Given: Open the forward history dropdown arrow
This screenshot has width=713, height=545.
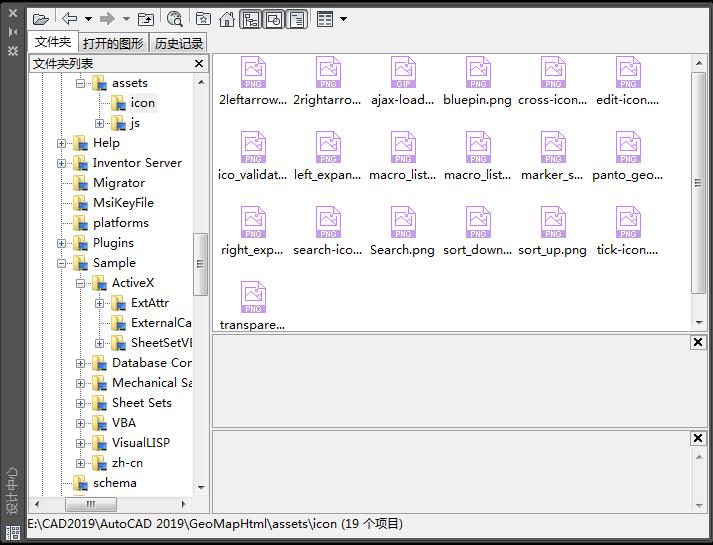Looking at the screenshot, I should [x=126, y=19].
